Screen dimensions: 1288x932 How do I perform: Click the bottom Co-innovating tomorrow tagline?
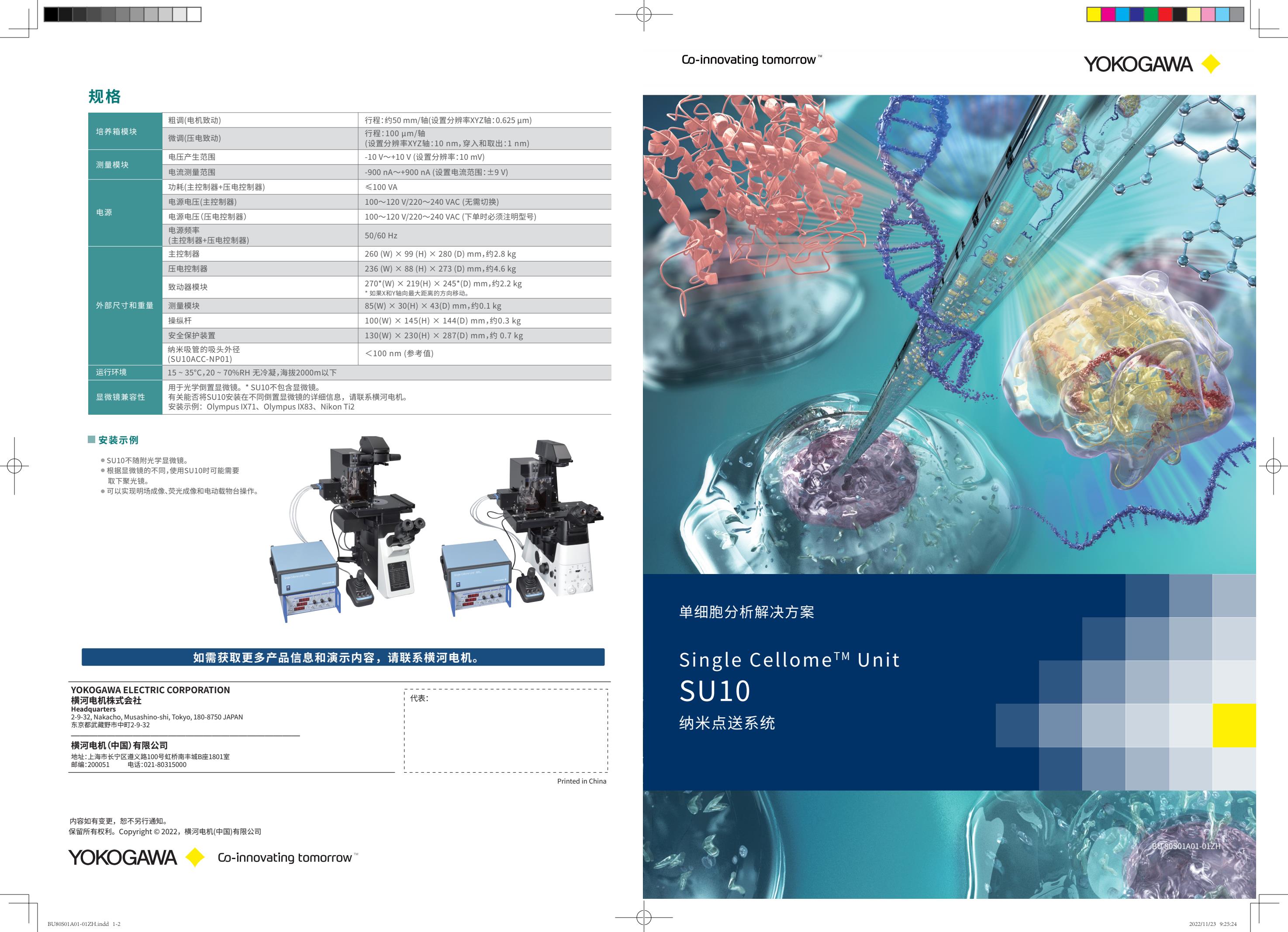click(x=288, y=858)
